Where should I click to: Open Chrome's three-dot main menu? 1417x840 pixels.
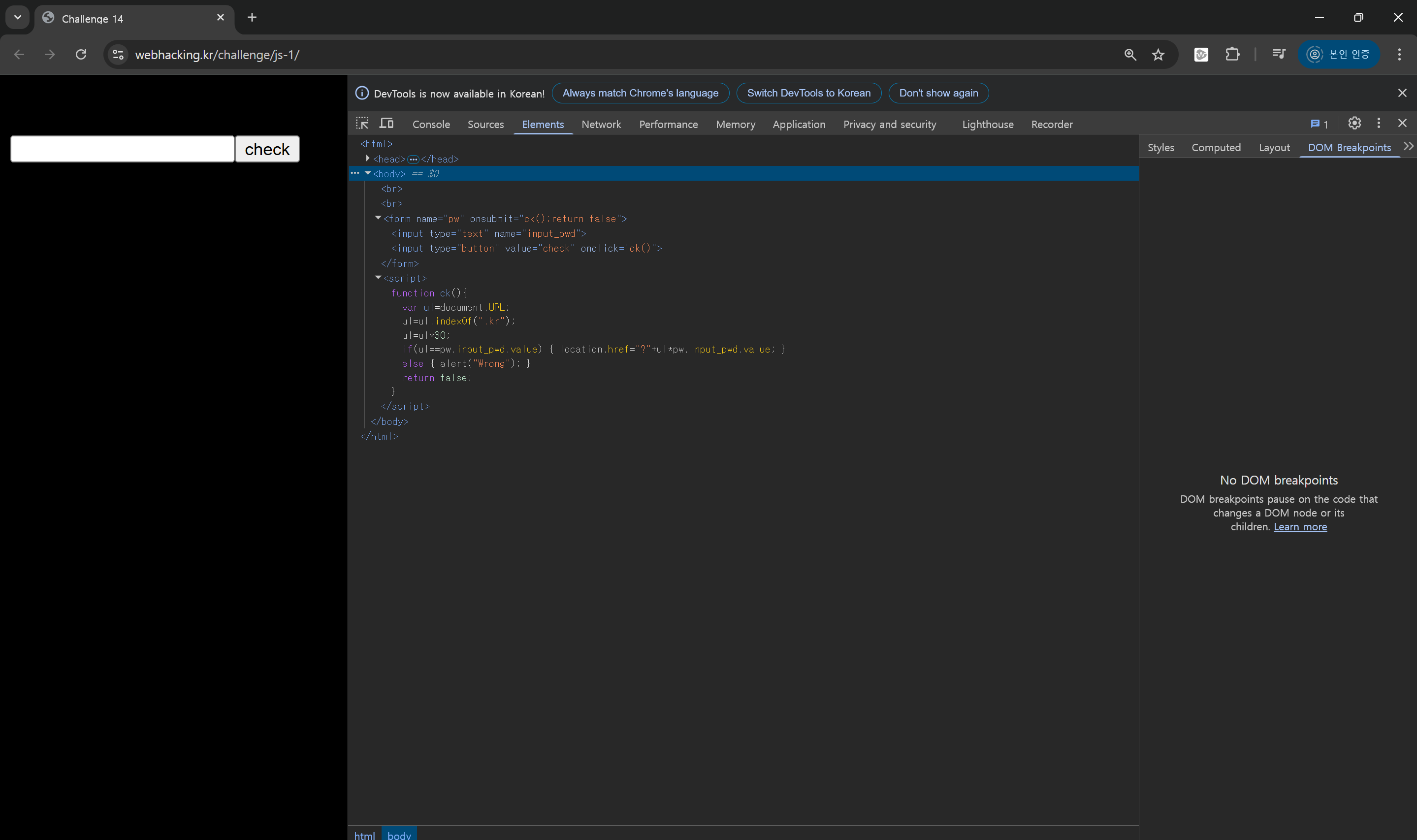(x=1399, y=54)
